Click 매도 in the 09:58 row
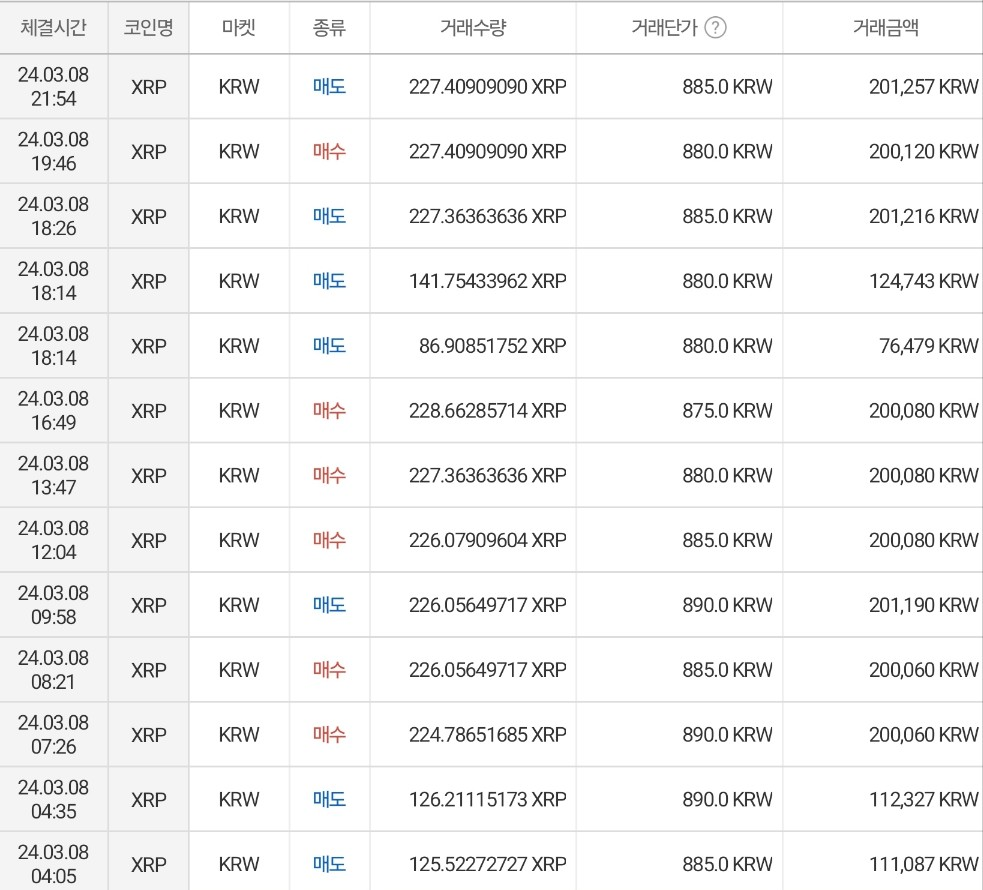983x890 pixels. point(329,605)
